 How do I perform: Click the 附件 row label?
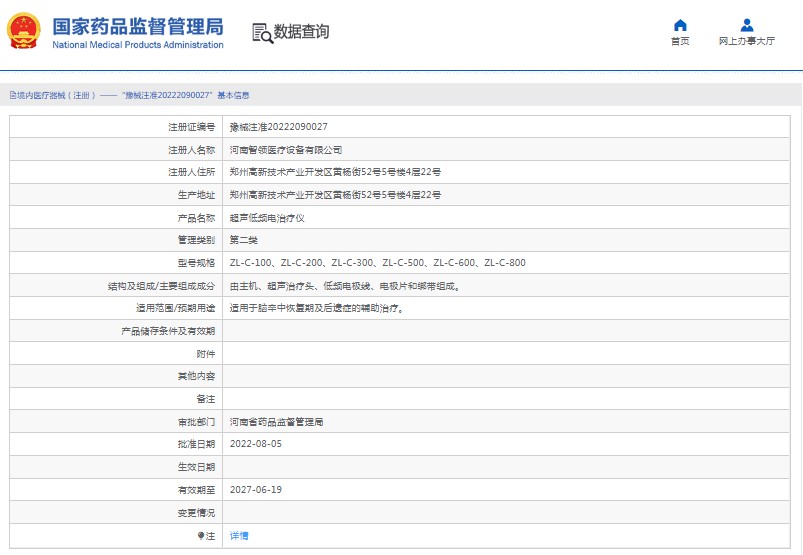(206, 354)
